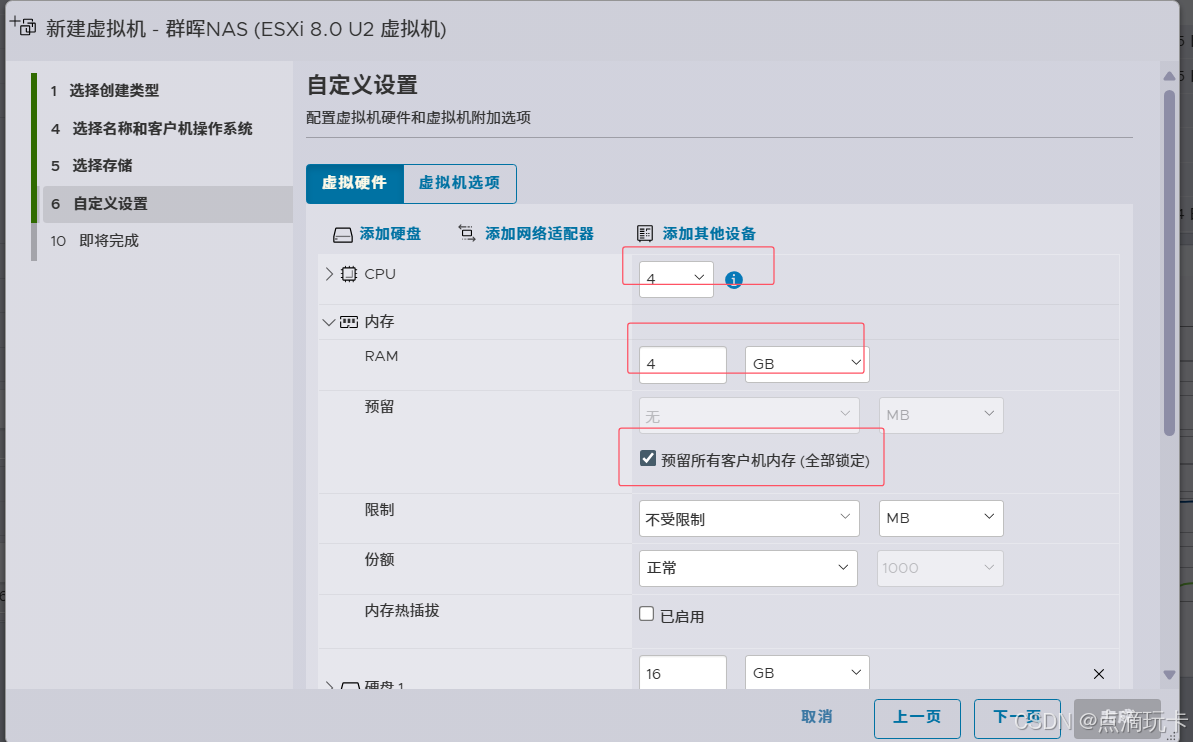Click the scrollbar down arrow

[x=1169, y=675]
